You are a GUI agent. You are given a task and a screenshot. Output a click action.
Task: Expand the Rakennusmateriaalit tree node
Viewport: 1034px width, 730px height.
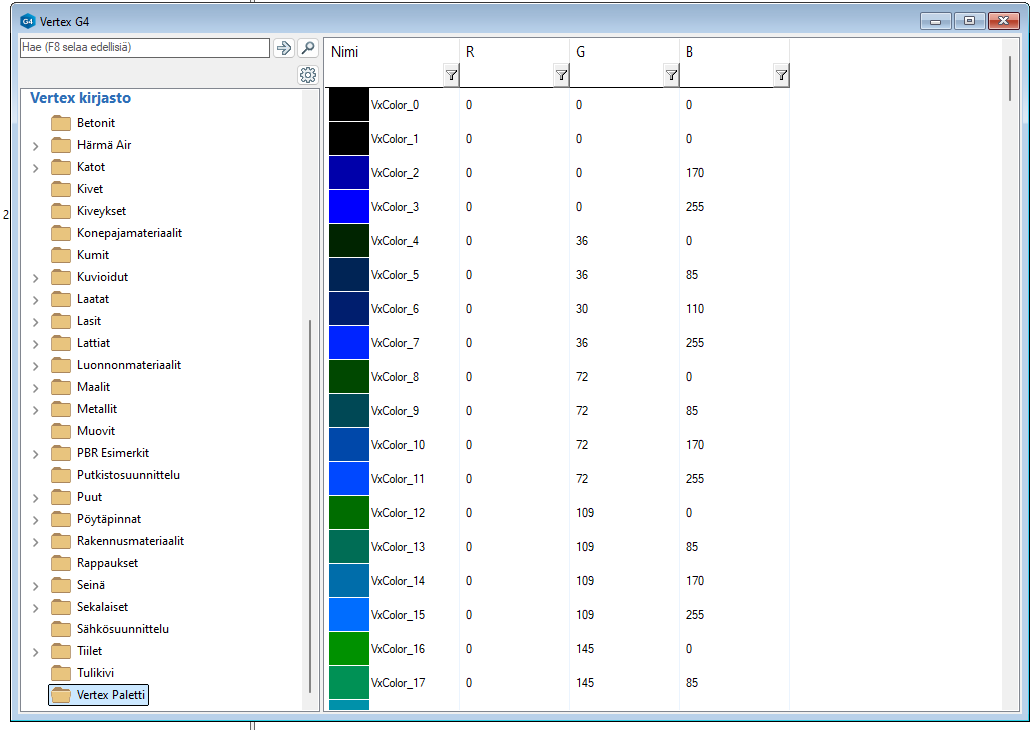pos(36,542)
